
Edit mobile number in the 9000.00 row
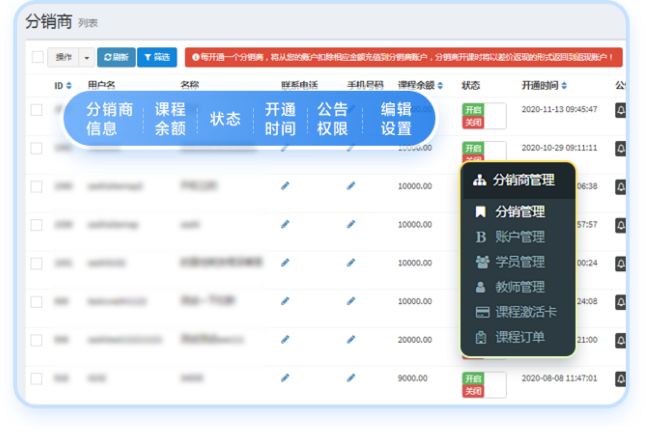351,378
